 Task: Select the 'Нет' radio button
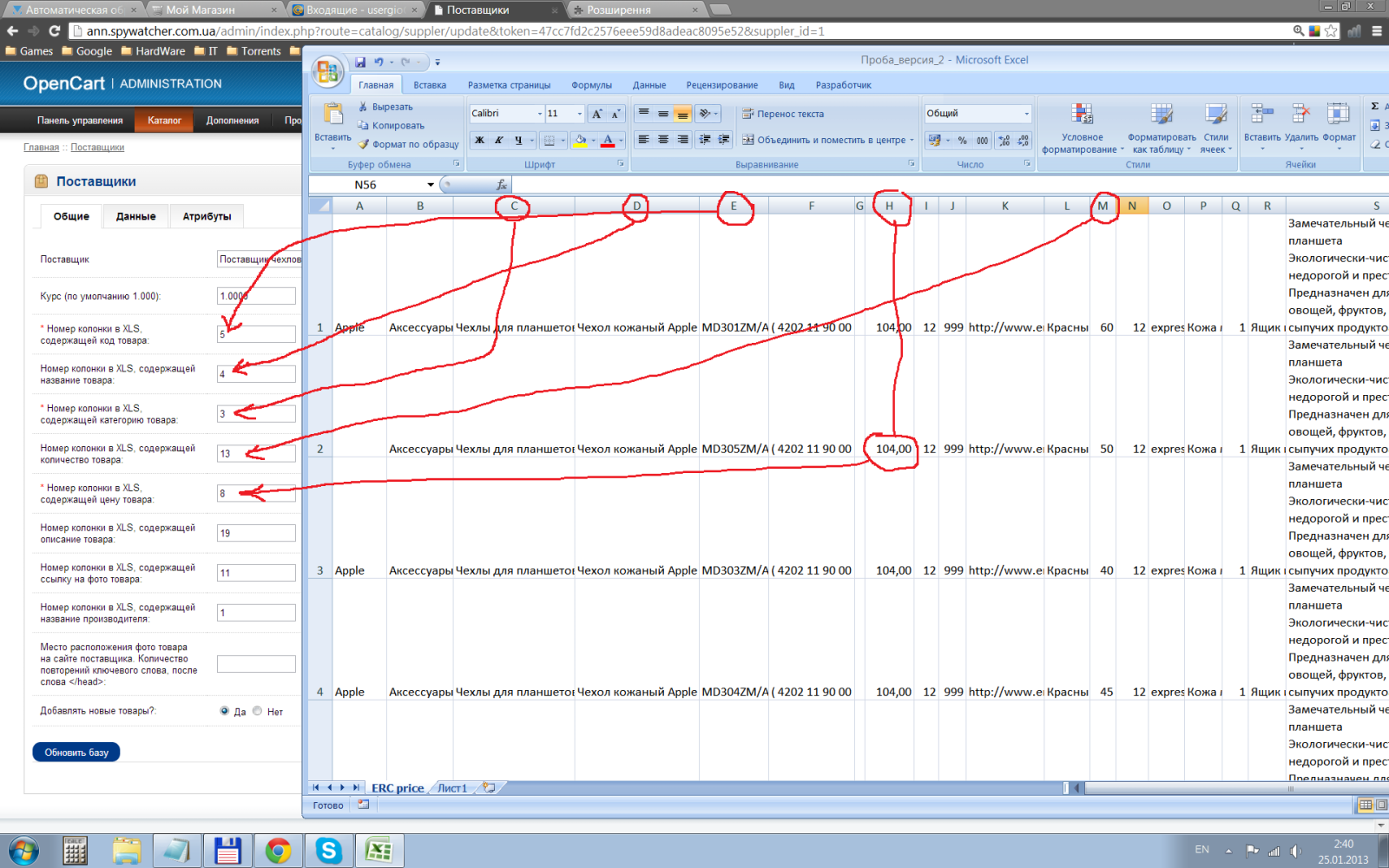point(258,711)
